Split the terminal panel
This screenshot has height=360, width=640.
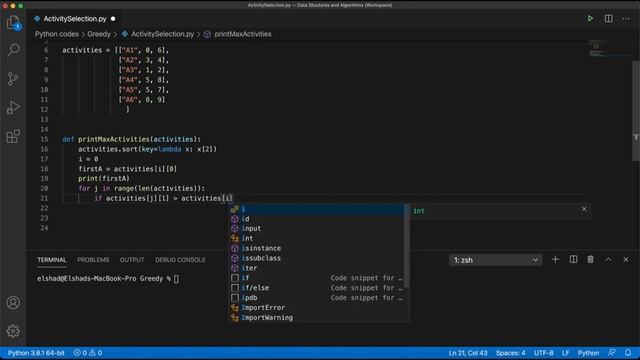pos(573,260)
